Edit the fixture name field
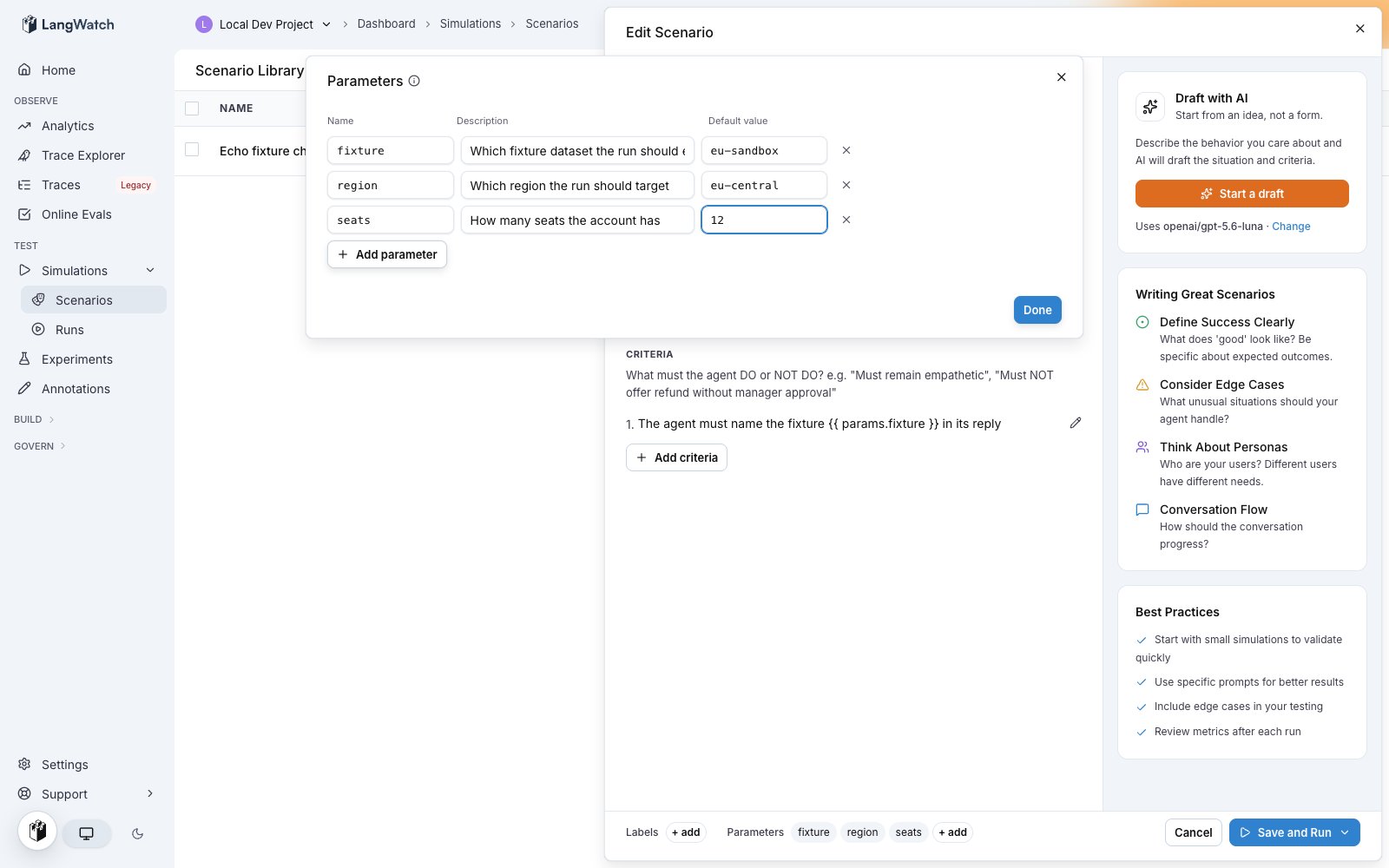The width and height of the screenshot is (1389, 868). tap(391, 150)
